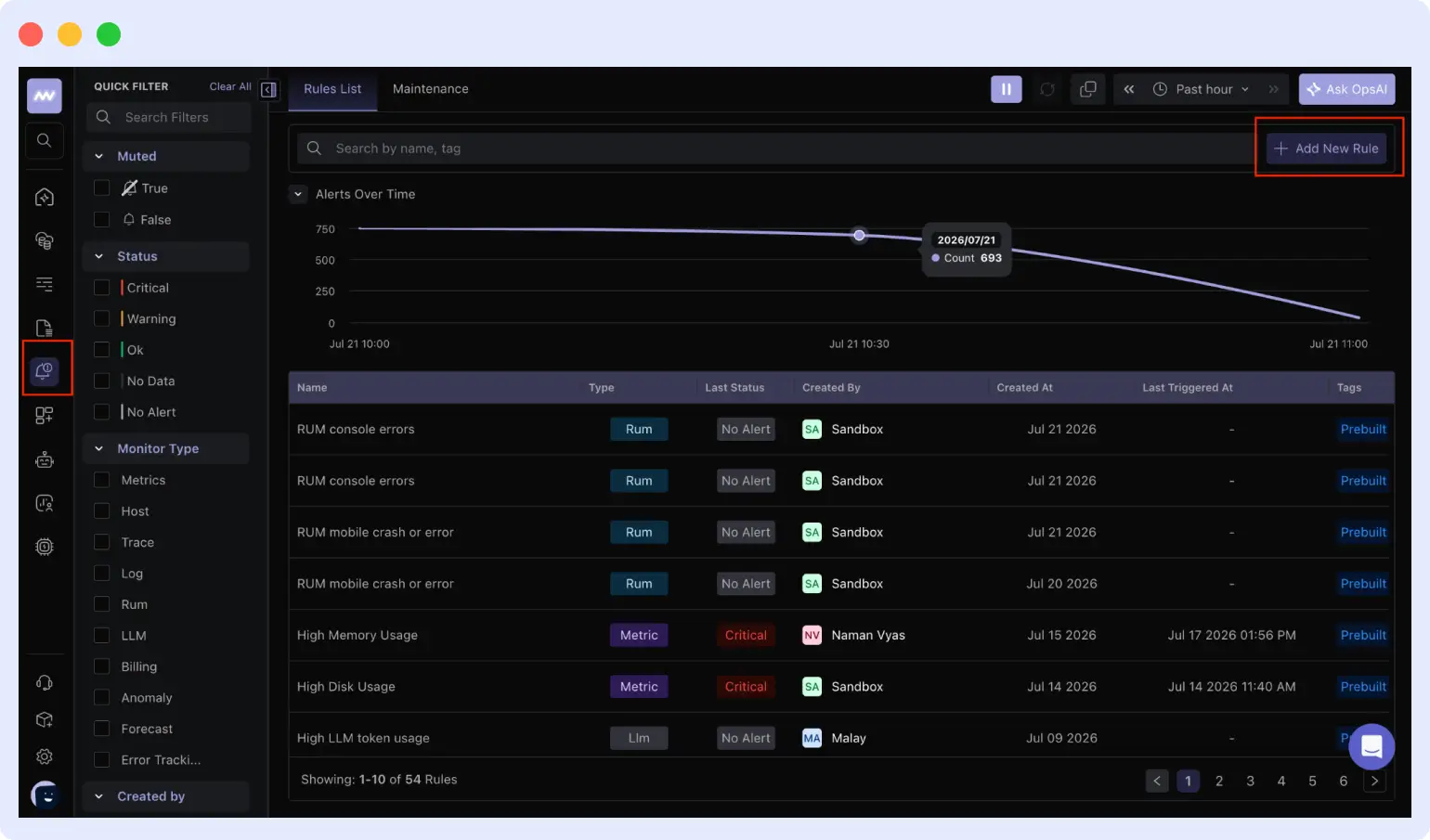Click Prebuilt tag on High Disk Usage
This screenshot has width=1430, height=840.
(x=1363, y=687)
